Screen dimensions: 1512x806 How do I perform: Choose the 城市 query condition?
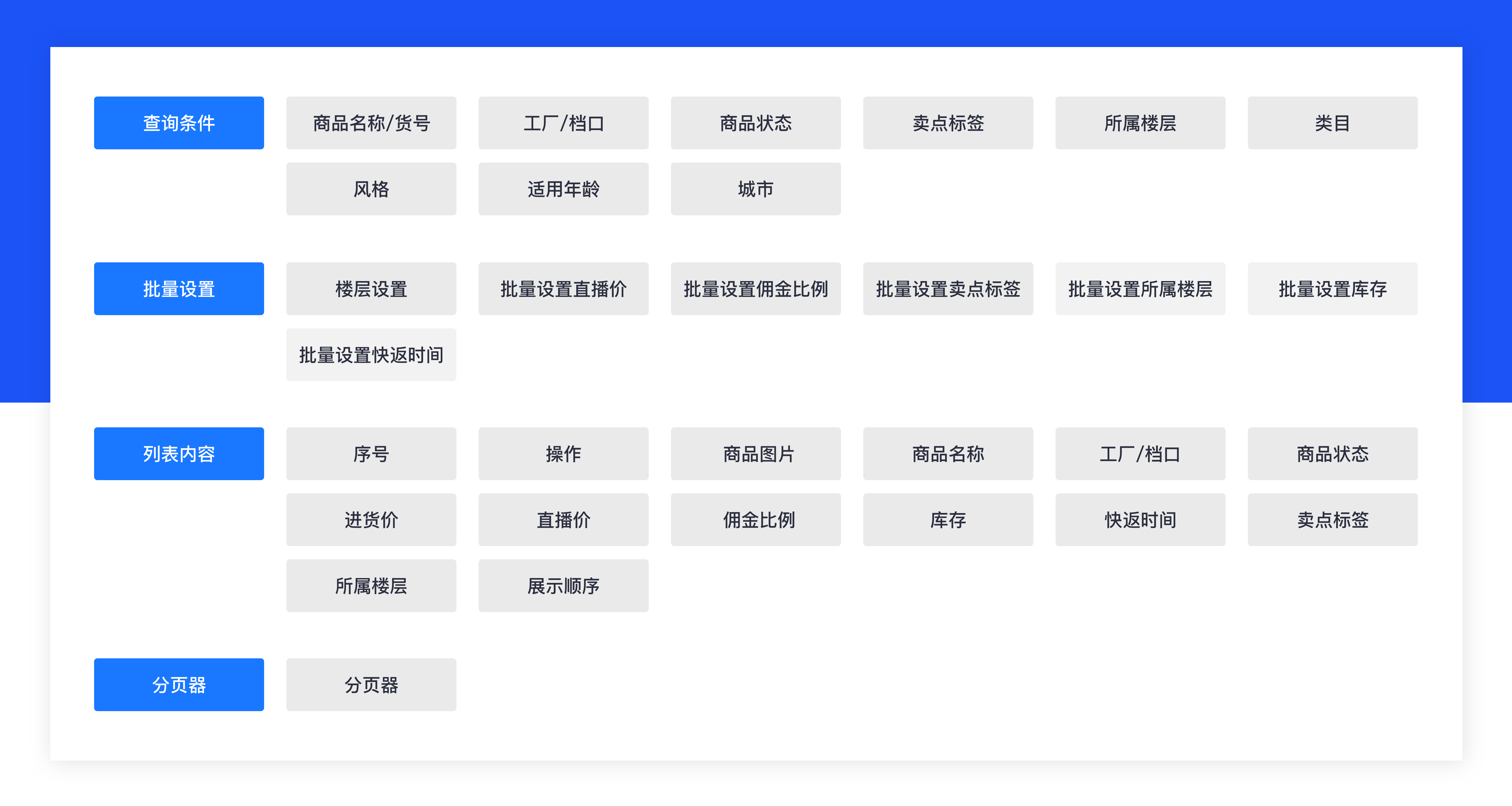click(755, 189)
